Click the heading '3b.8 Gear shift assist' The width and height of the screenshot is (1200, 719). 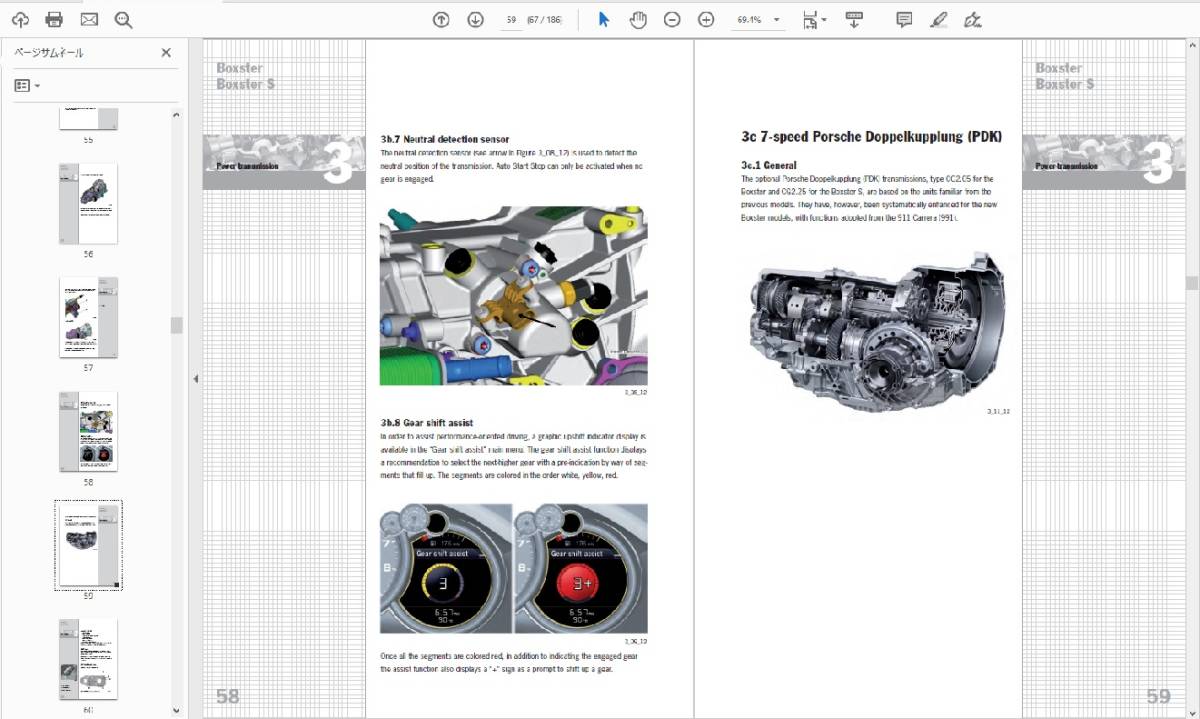point(427,423)
